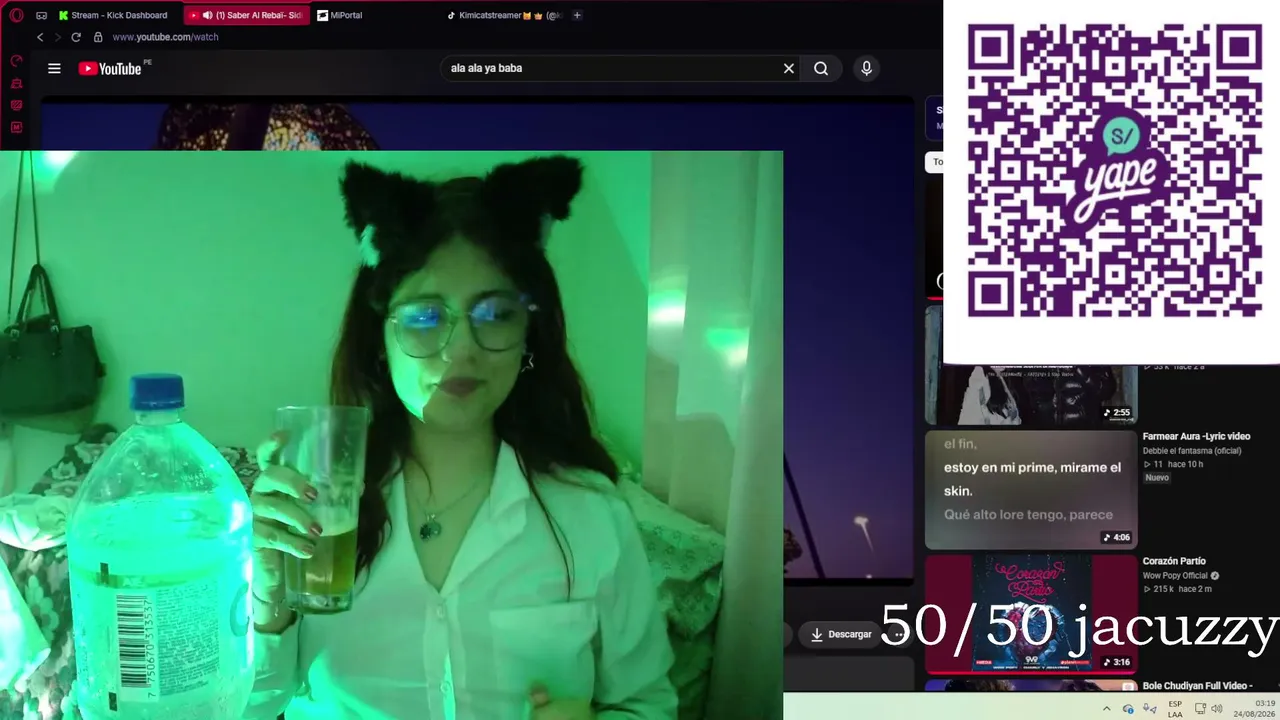Show hidden system tray icons

pos(1106,709)
